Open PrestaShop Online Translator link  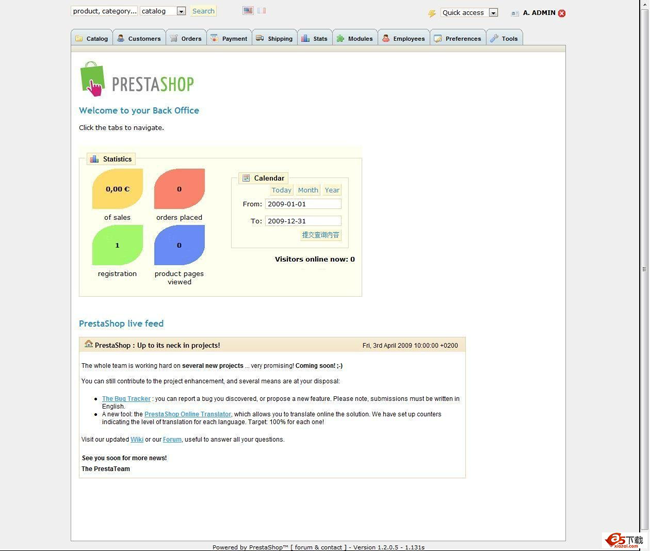pyautogui.click(x=188, y=414)
